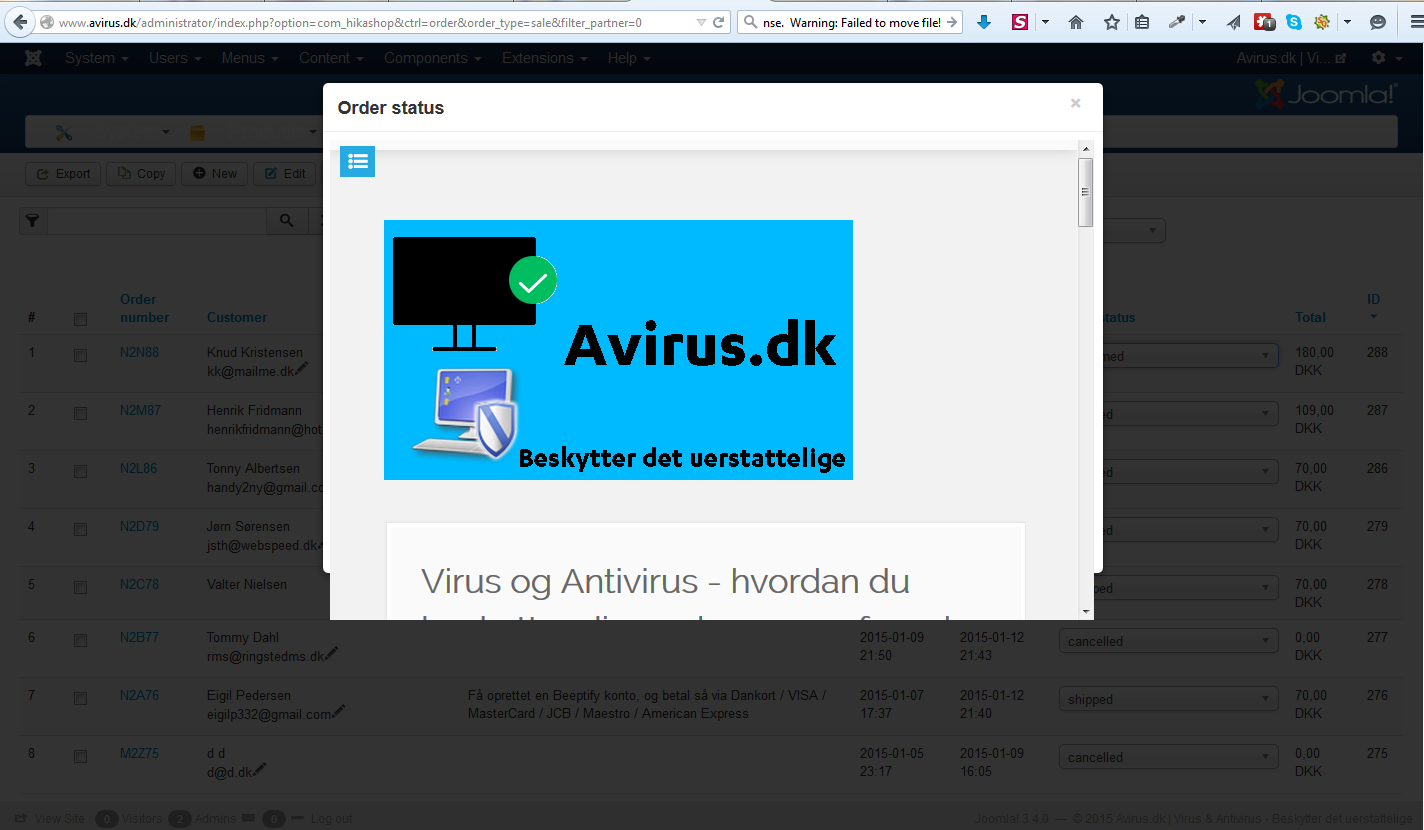Check the box for order N2N88
Image resolution: width=1424 pixels, height=830 pixels.
pos(80,355)
